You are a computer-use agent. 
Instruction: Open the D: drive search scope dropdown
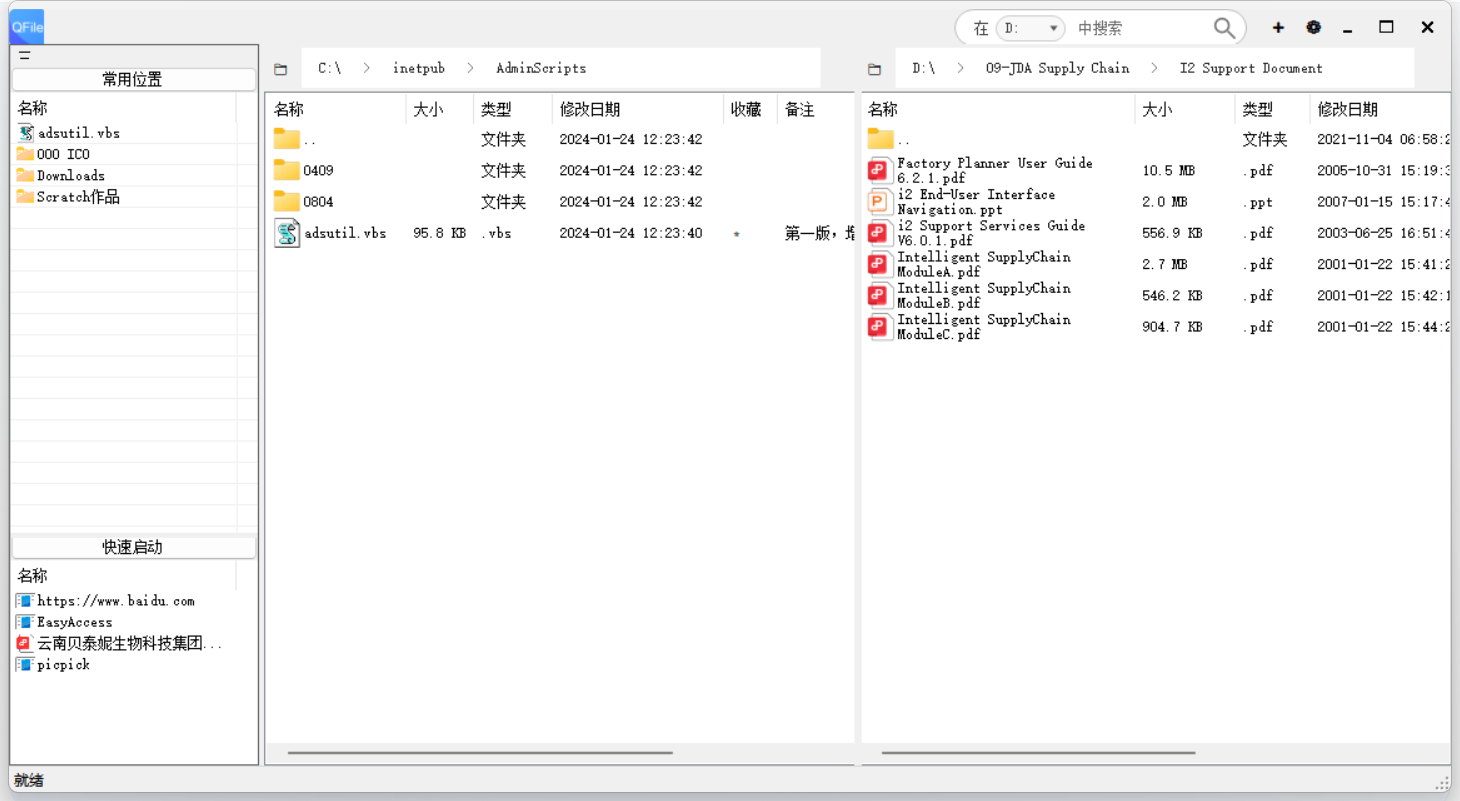click(x=1030, y=28)
